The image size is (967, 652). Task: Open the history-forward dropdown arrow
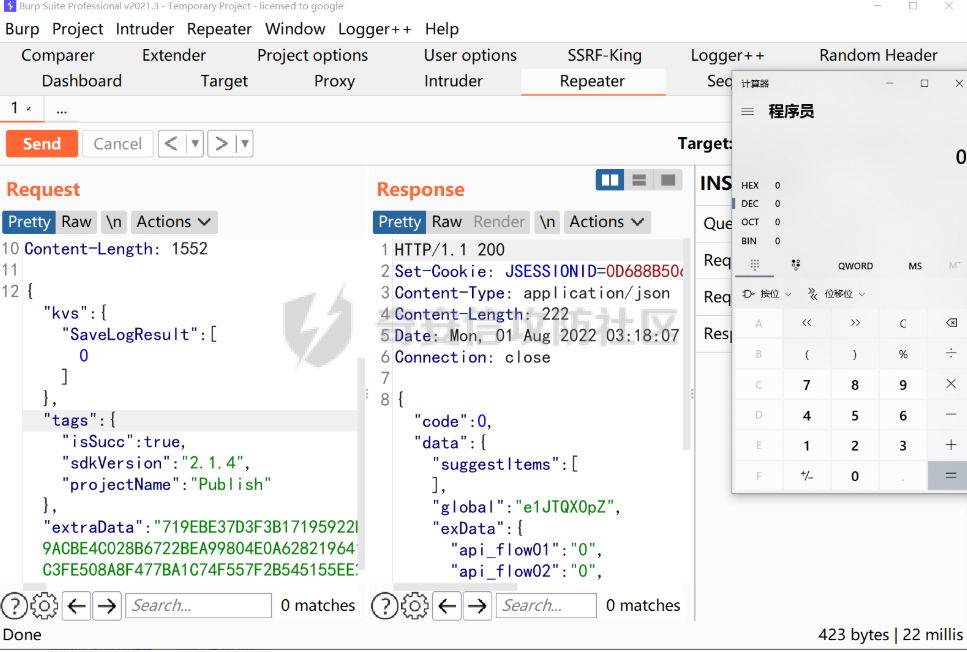pos(245,144)
